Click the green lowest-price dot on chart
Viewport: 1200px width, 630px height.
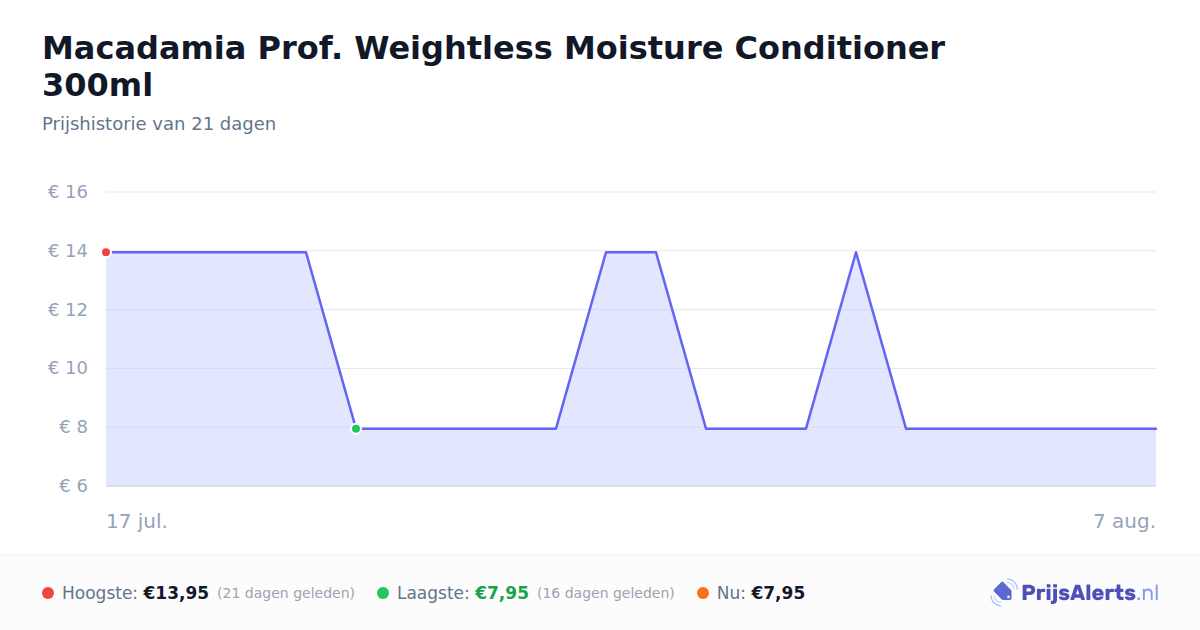tap(356, 428)
